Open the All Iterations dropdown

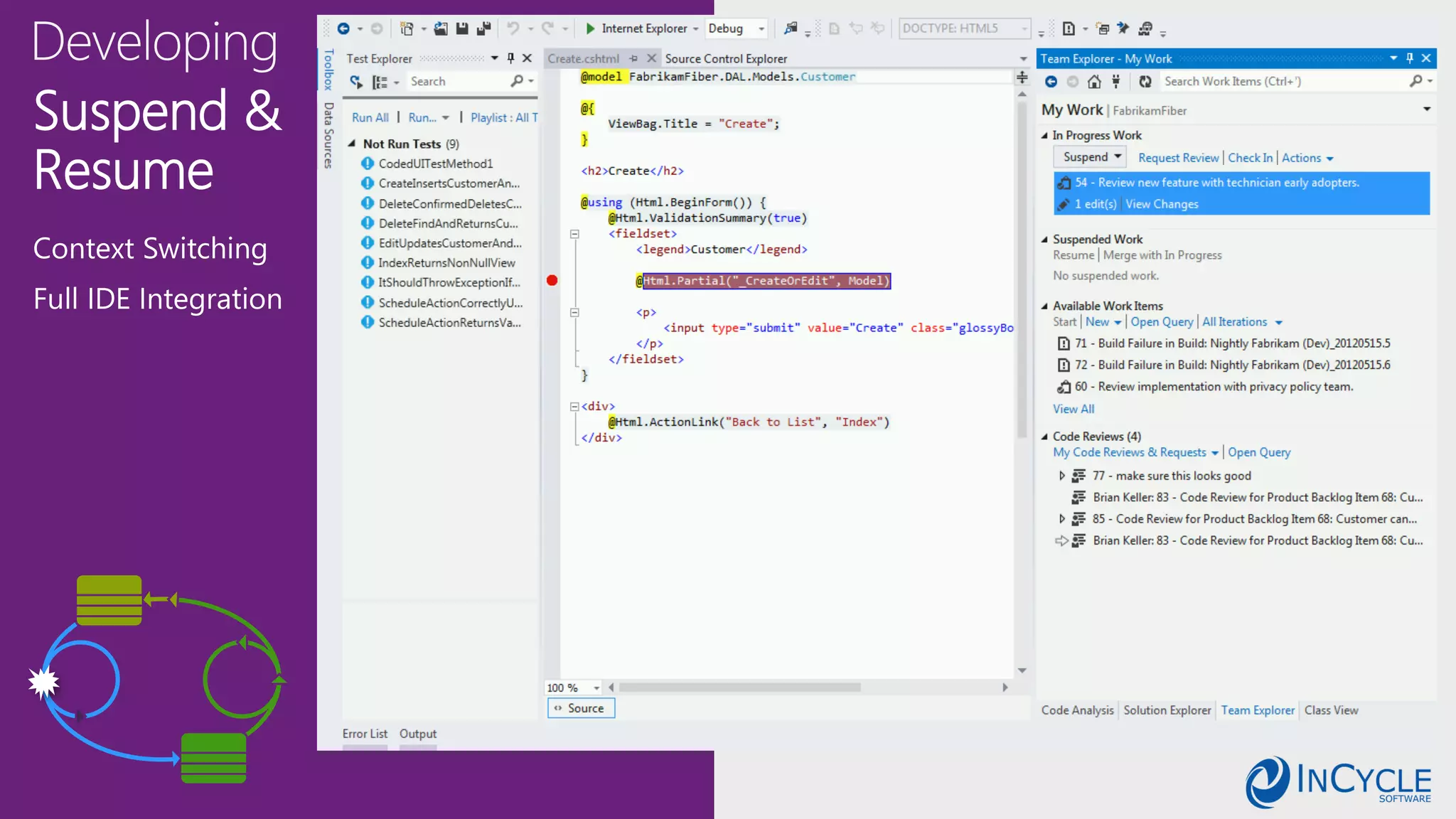[1242, 322]
